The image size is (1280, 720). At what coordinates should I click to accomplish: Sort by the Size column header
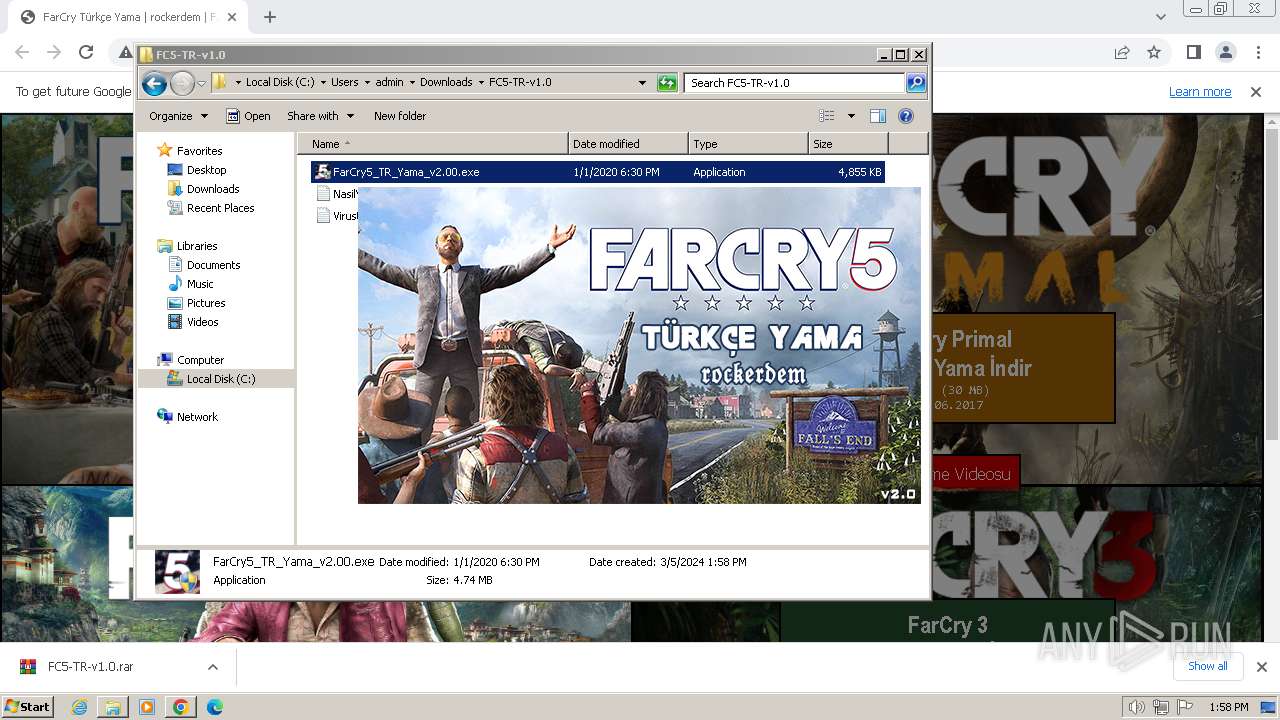click(x=848, y=144)
